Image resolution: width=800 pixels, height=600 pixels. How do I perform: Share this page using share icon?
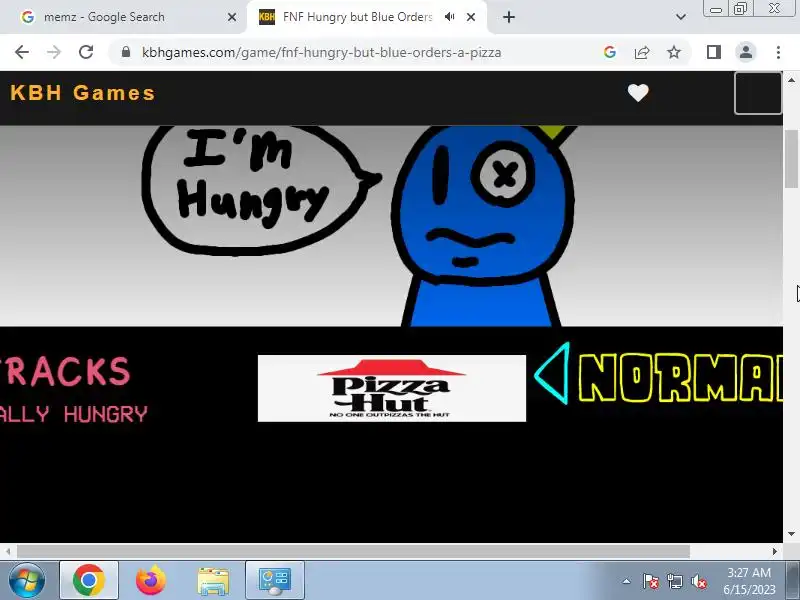click(642, 52)
